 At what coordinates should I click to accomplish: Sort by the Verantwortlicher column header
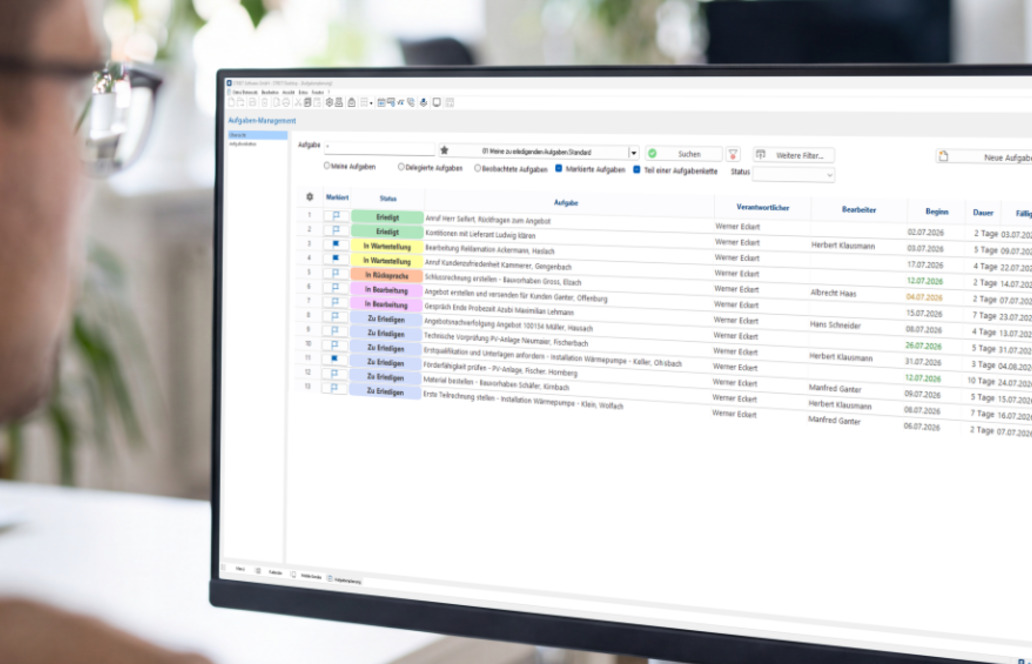(762, 207)
